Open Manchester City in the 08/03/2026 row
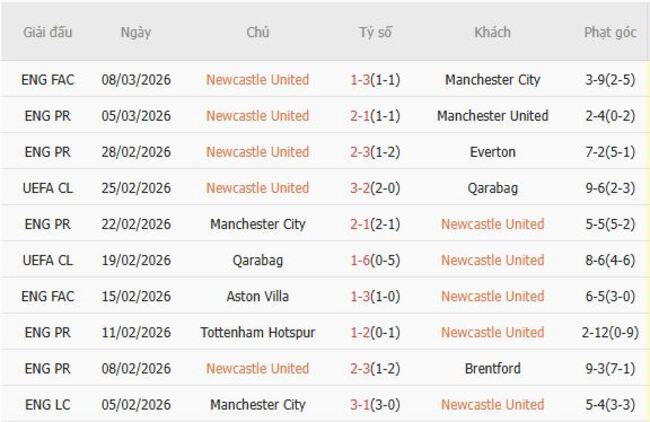Screen dimensions: 650x422 click(x=492, y=80)
